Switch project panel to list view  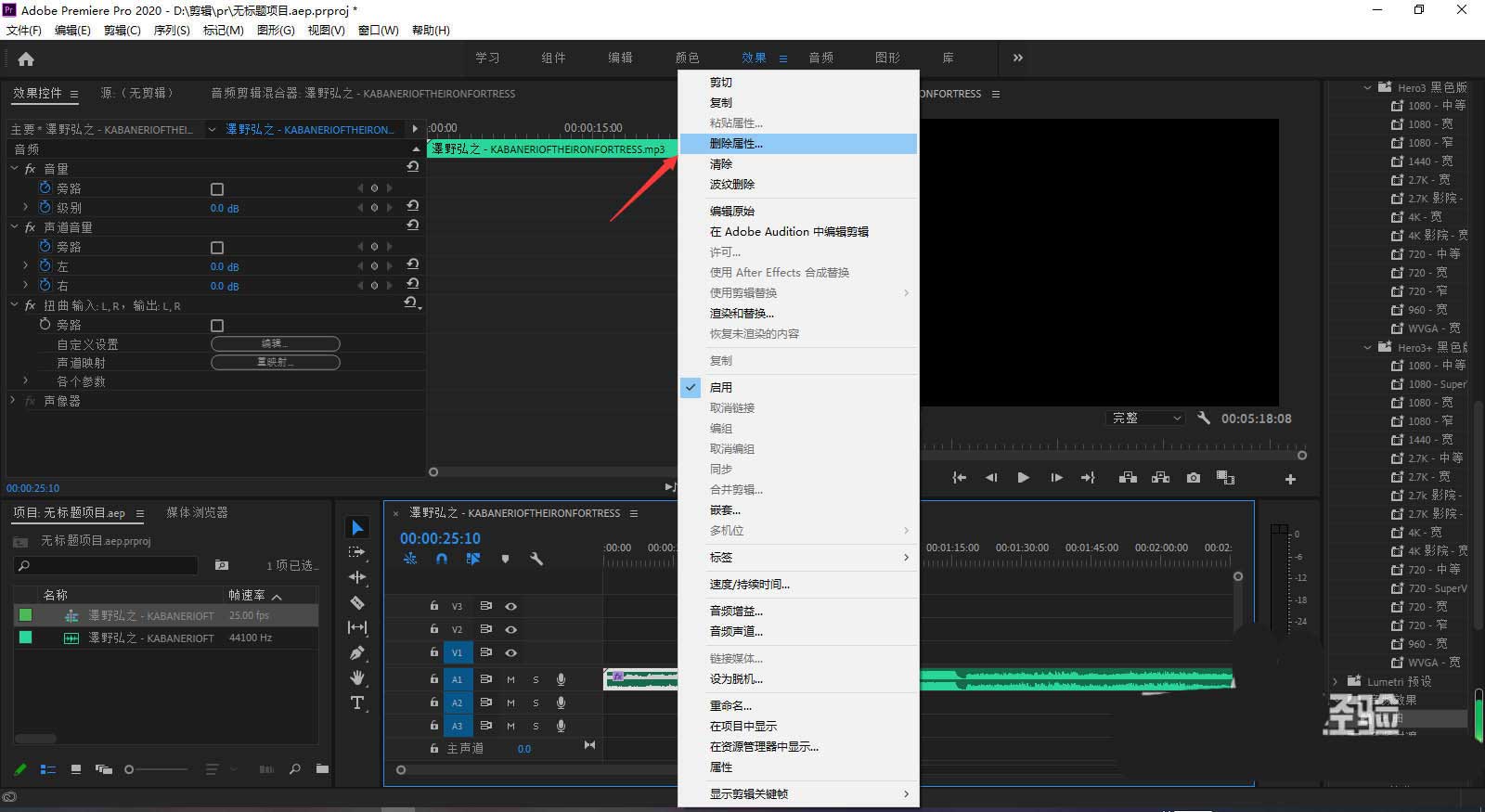[x=48, y=769]
